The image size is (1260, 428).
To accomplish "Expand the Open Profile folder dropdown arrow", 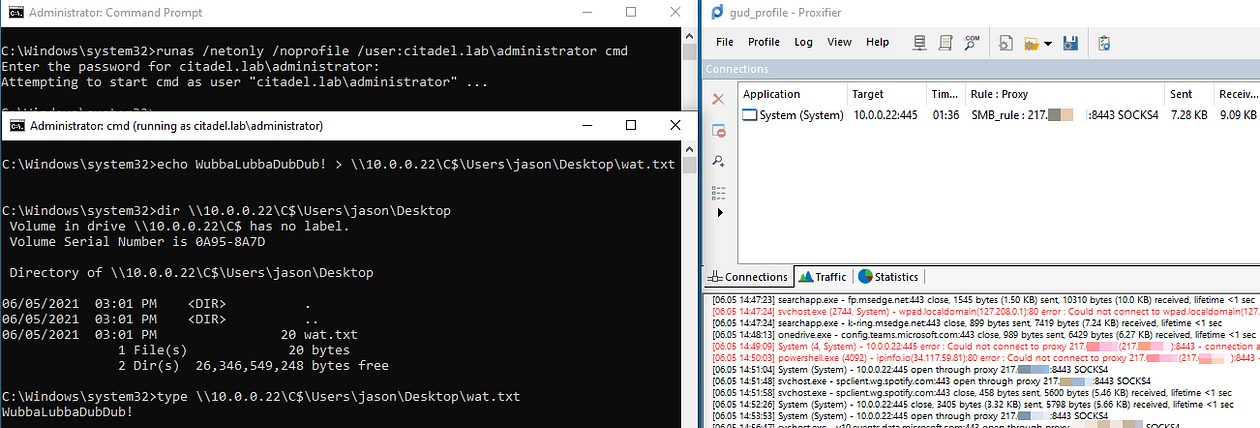I will point(1047,43).
